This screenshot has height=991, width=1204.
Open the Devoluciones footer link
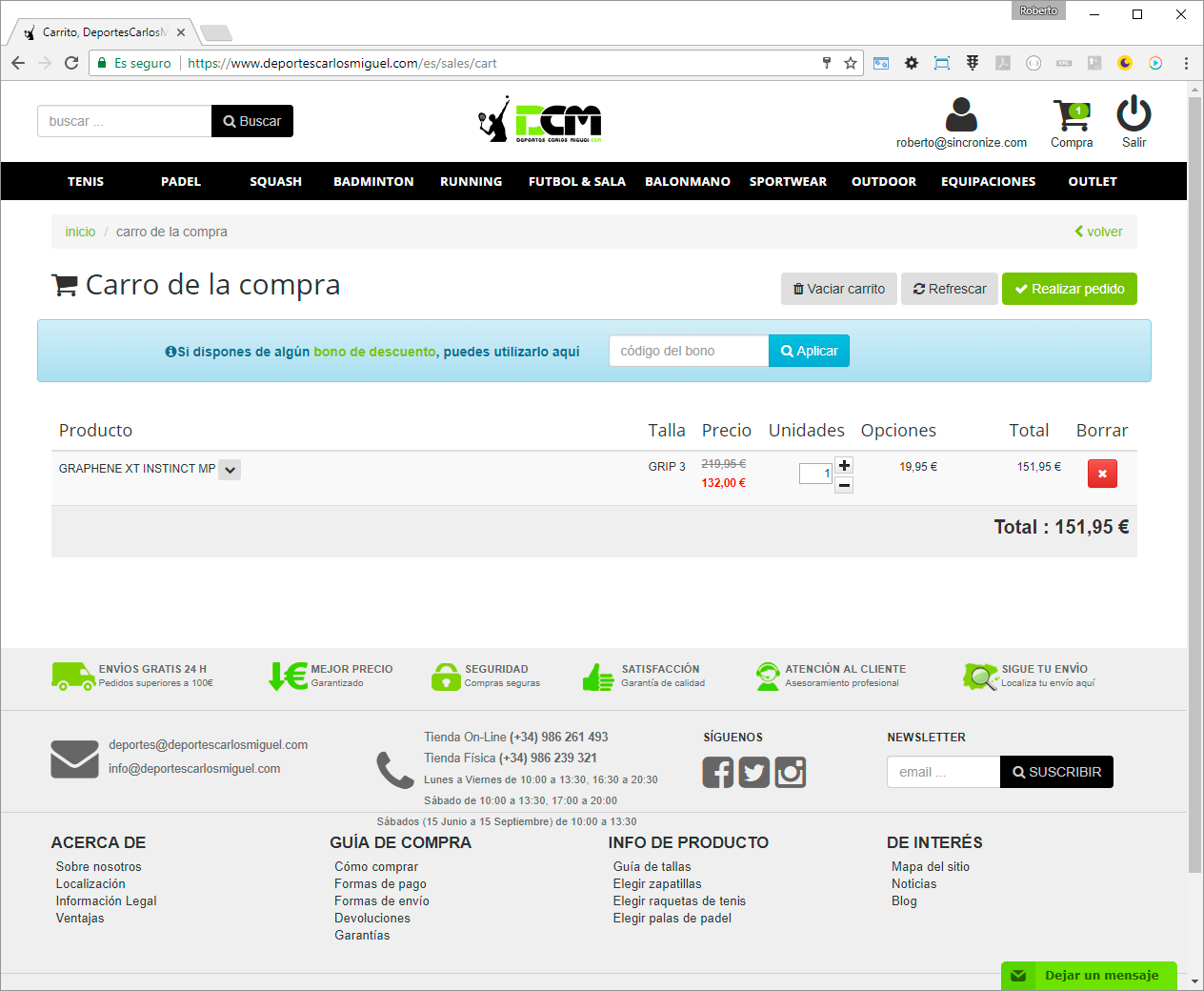point(372,918)
